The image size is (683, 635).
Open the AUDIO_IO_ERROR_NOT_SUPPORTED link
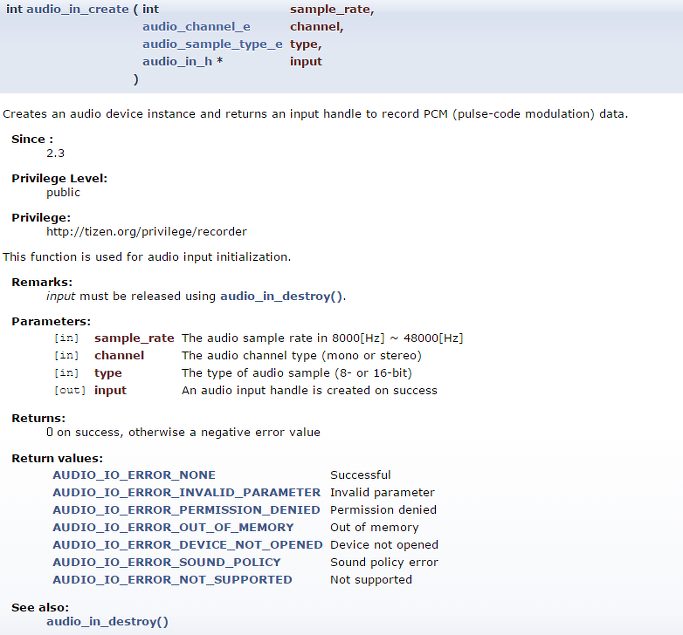tap(172, 580)
